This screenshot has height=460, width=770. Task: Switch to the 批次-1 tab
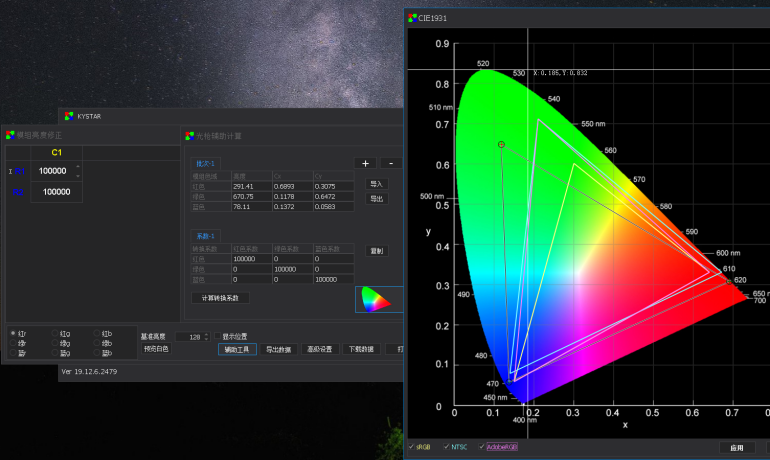(x=204, y=163)
